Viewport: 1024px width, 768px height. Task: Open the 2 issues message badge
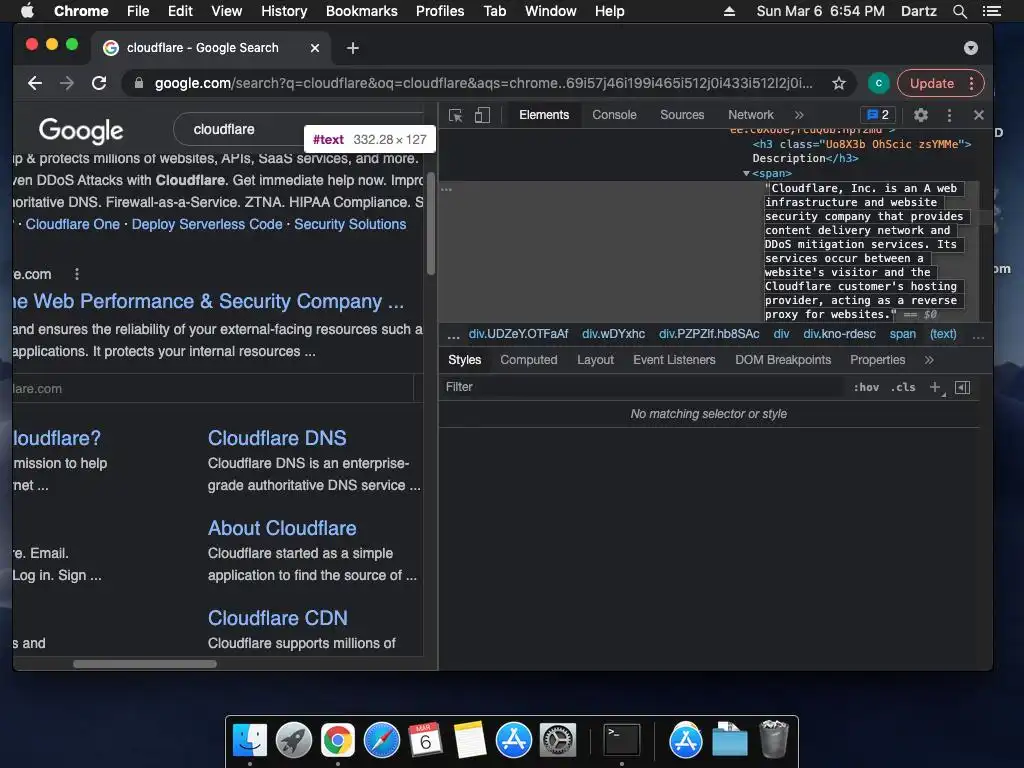[878, 115]
